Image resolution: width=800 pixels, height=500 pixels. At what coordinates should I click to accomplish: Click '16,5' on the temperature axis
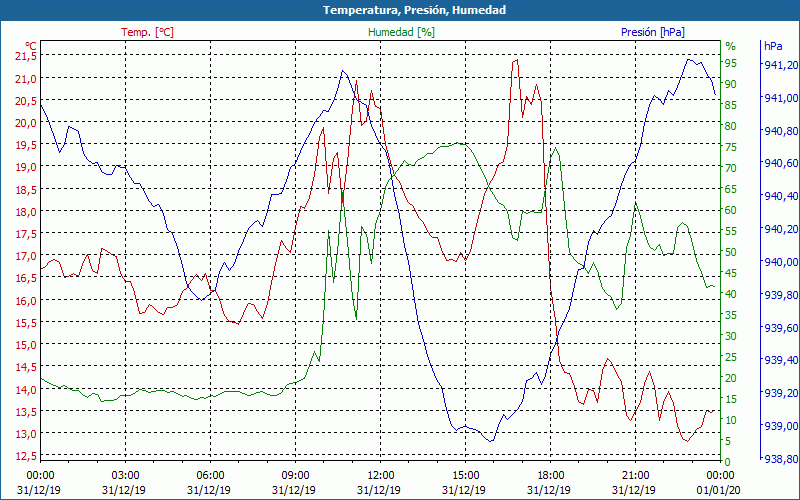27,278
